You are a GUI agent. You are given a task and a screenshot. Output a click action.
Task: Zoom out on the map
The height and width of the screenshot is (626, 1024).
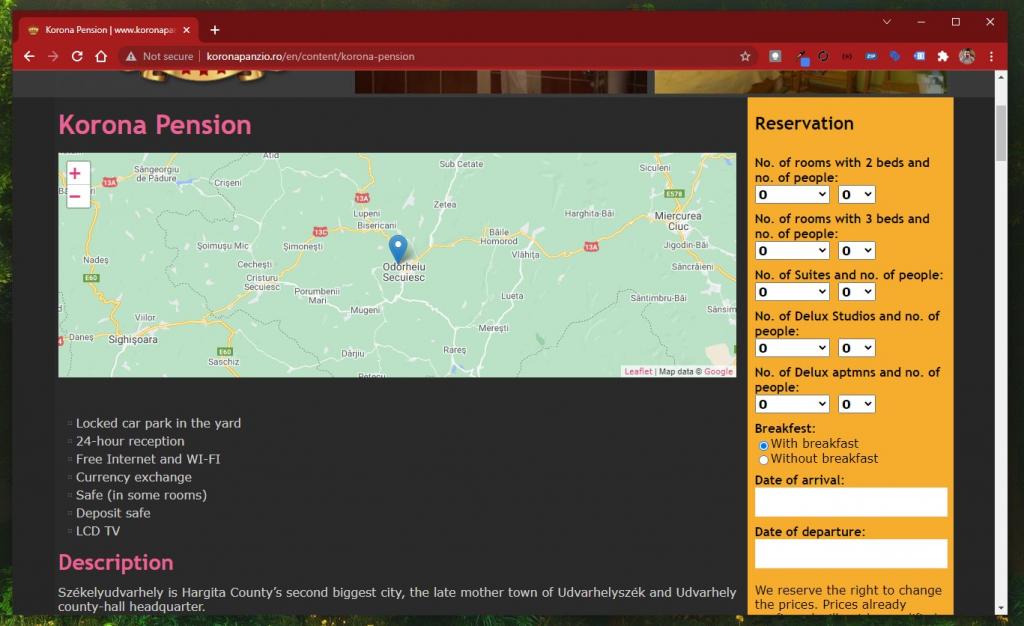(x=75, y=197)
